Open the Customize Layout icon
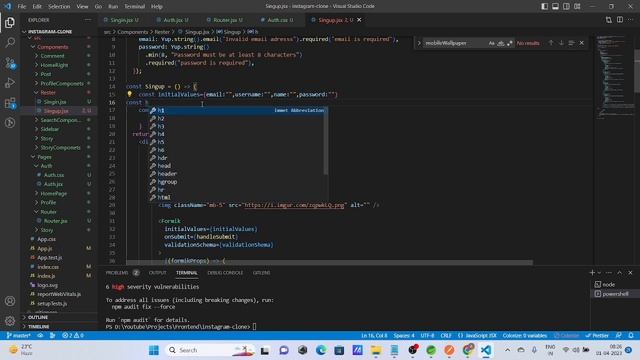The width and height of the screenshot is (640, 360). click(577, 6)
